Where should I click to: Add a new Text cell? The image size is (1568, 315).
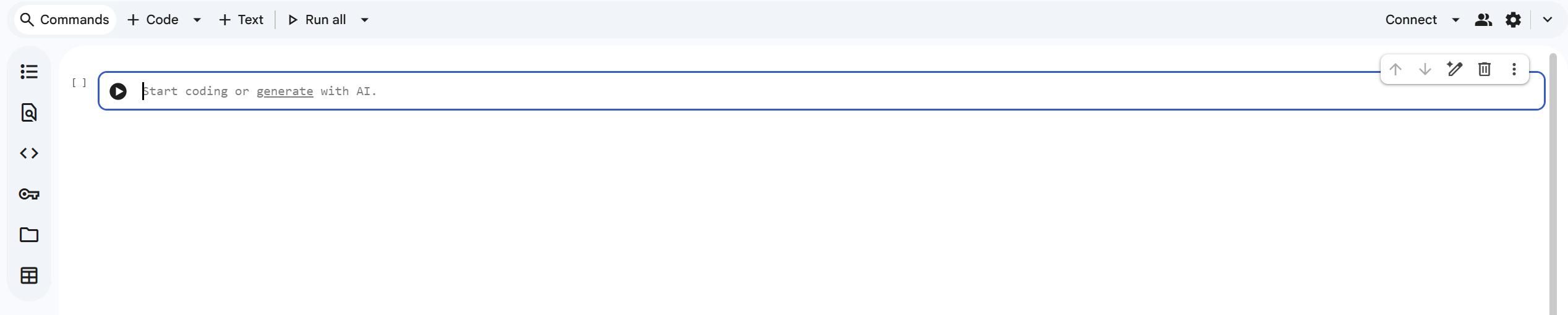242,20
